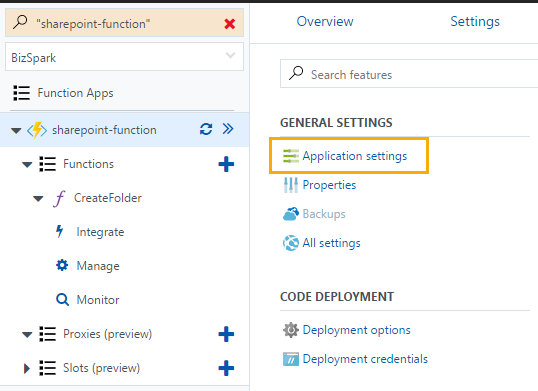Click the Search features magnifier icon
538x391 pixels.
(296, 73)
